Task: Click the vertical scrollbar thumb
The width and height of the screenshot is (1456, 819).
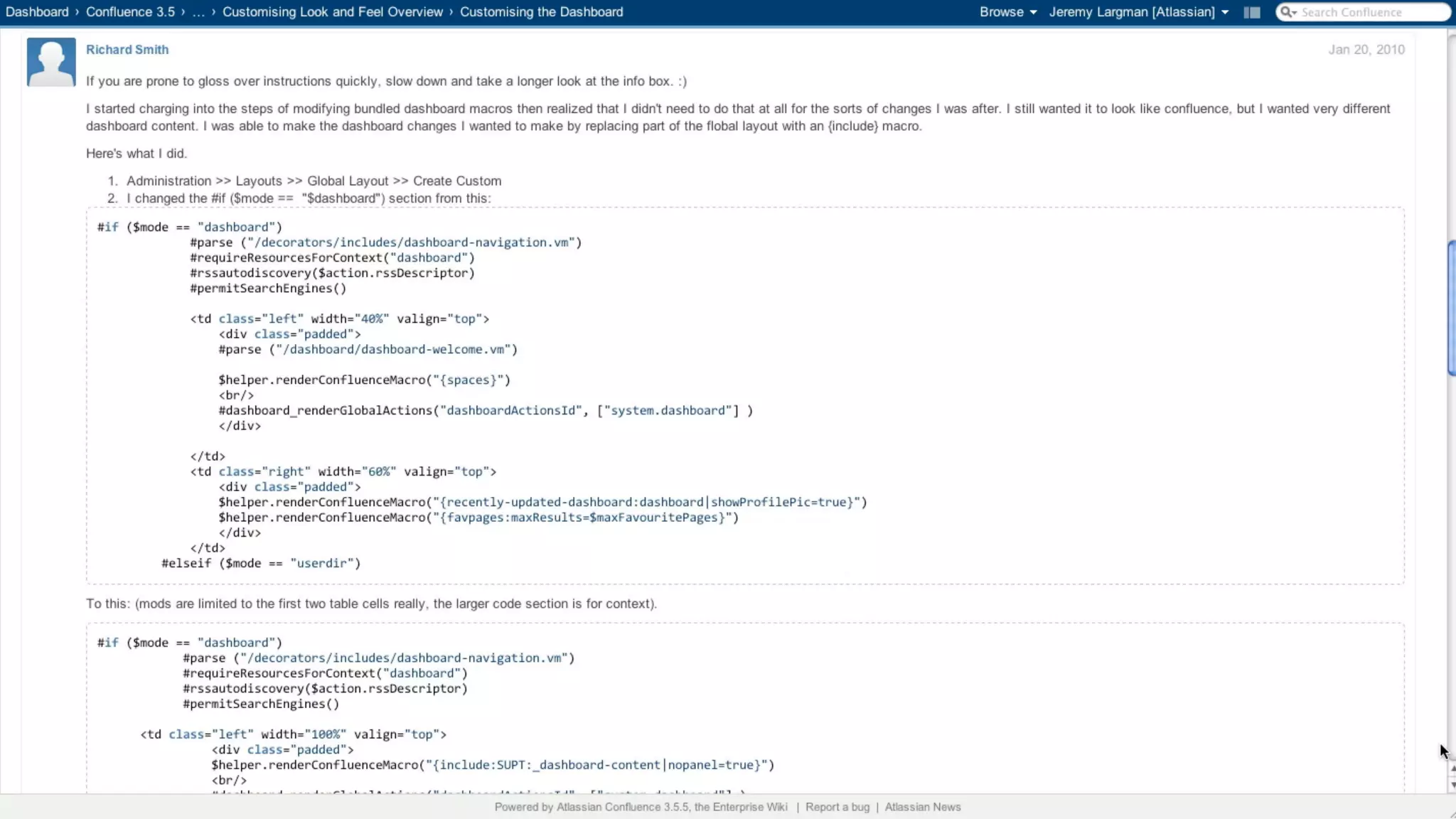Action: [1451, 308]
